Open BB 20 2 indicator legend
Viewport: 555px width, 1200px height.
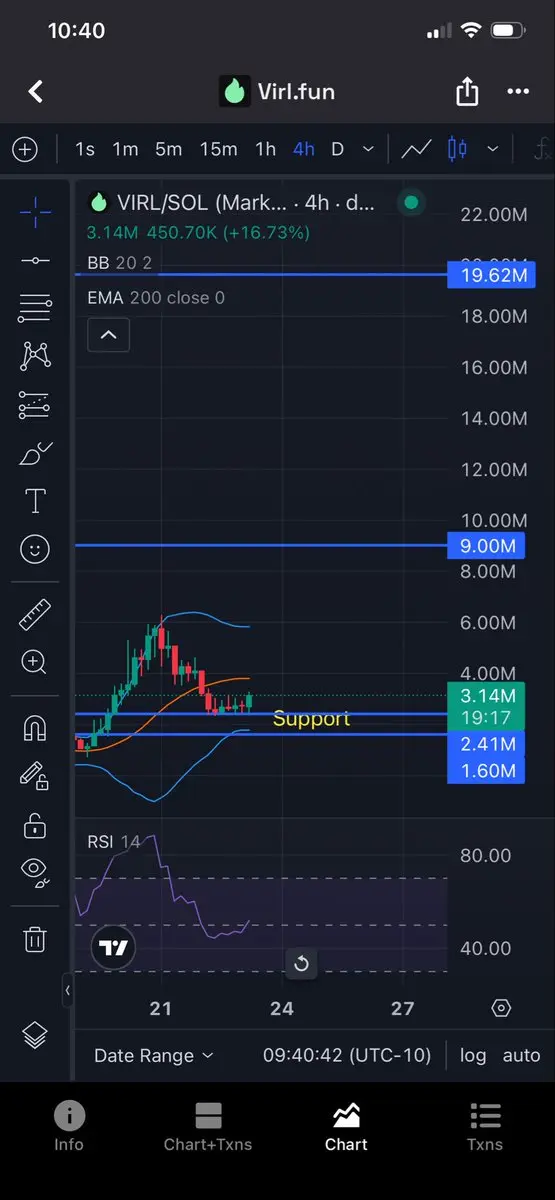[119, 263]
